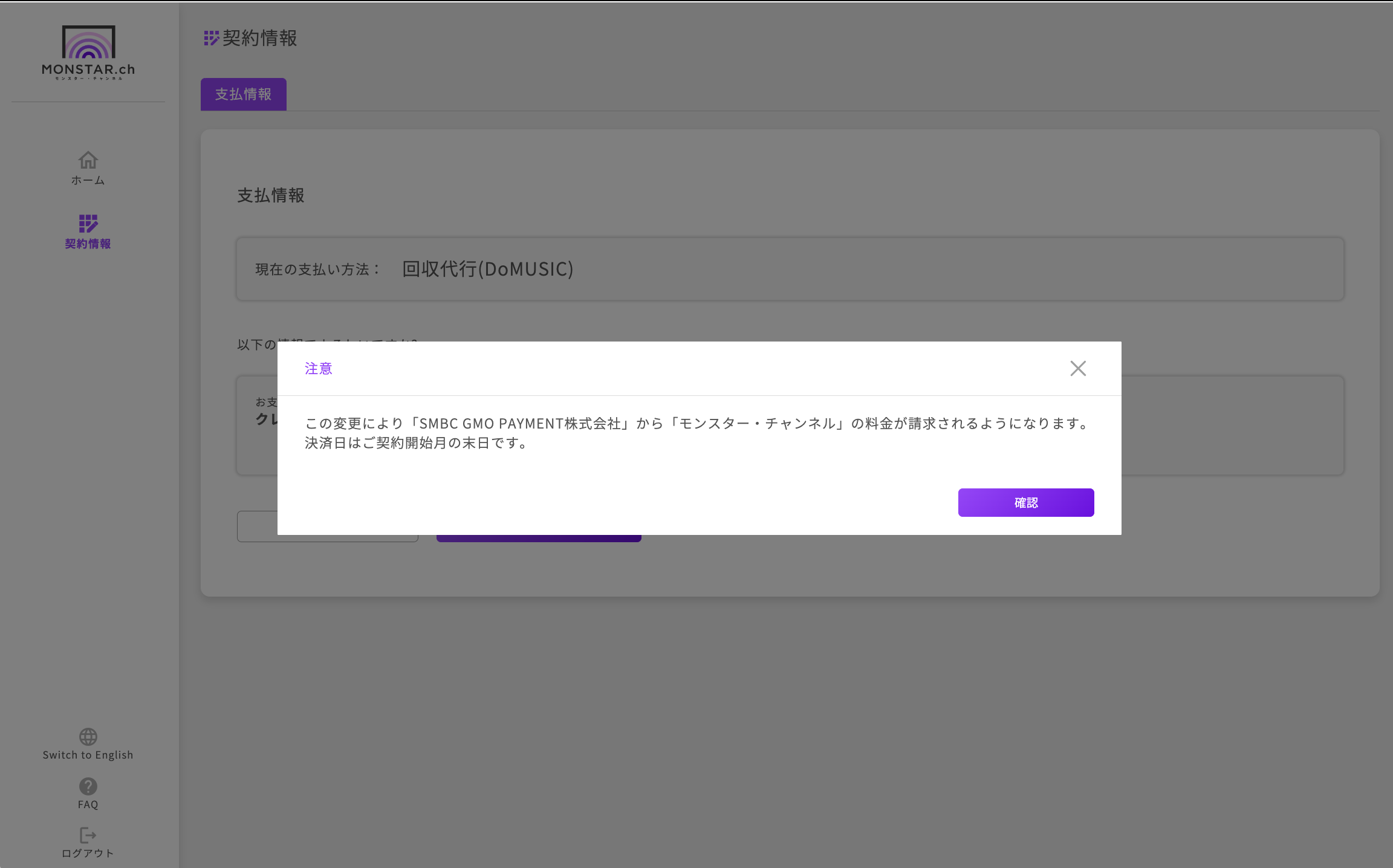The width and height of the screenshot is (1393, 868).
Task: Click the 決済日はご契約開始月の末日です text
Action: [417, 443]
